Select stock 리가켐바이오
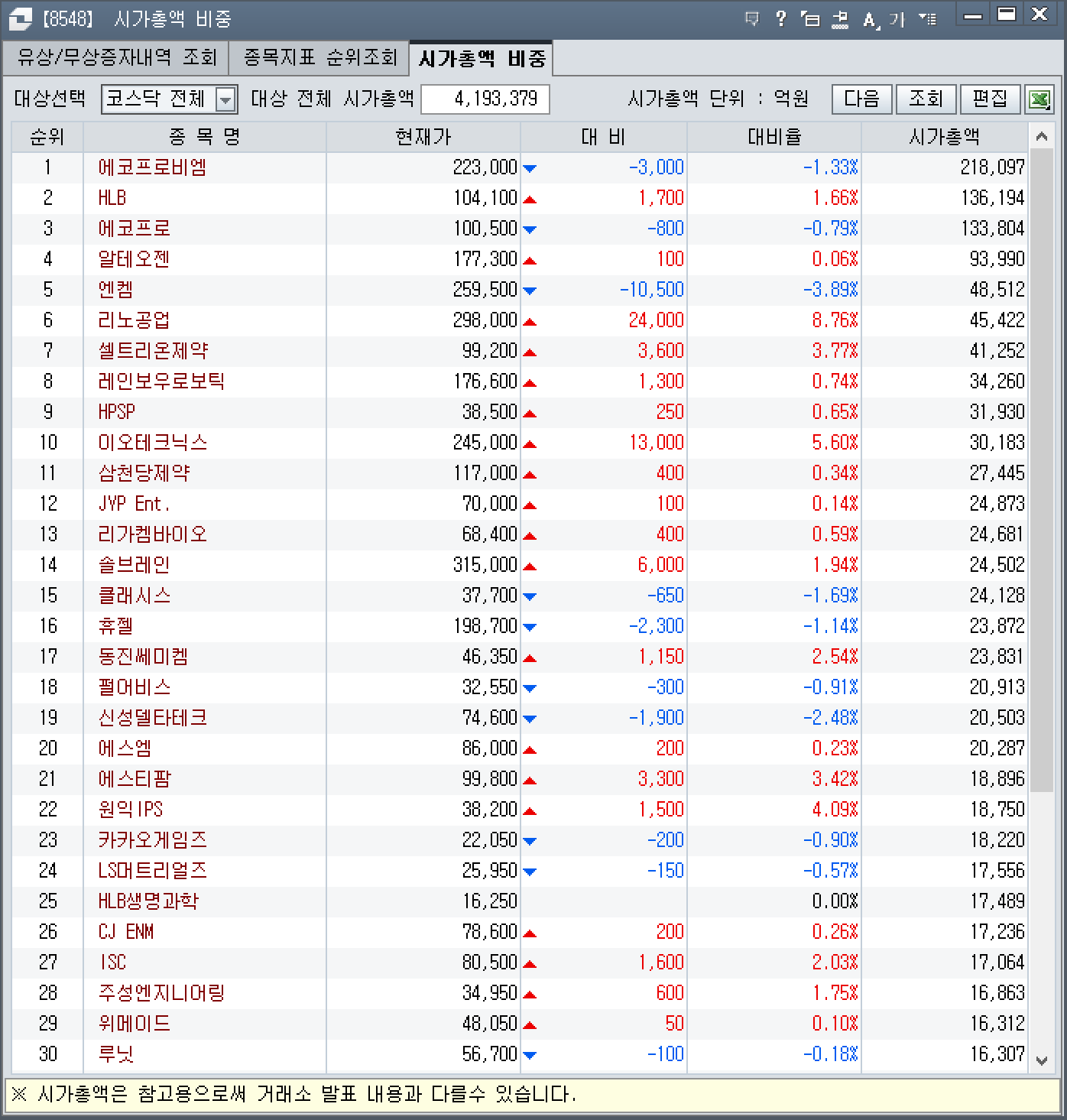Image resolution: width=1067 pixels, height=1120 pixels. [153, 534]
